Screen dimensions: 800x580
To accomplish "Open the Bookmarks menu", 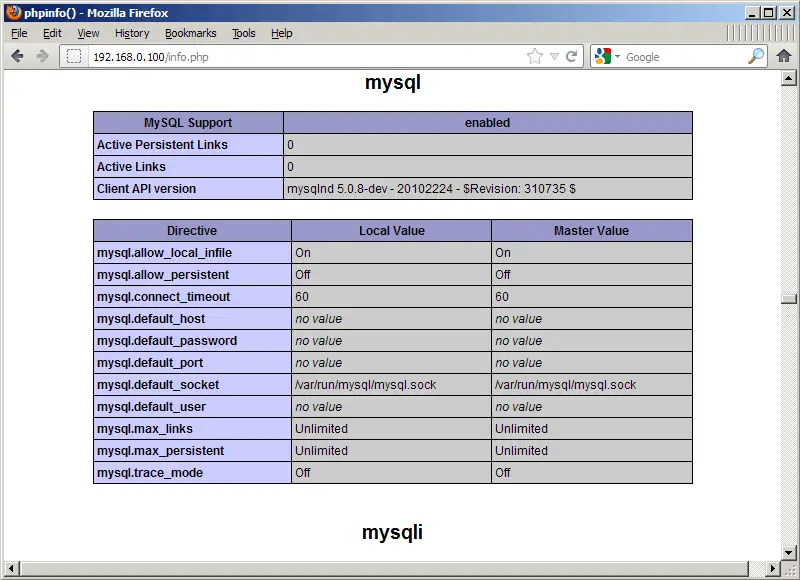I will (191, 33).
